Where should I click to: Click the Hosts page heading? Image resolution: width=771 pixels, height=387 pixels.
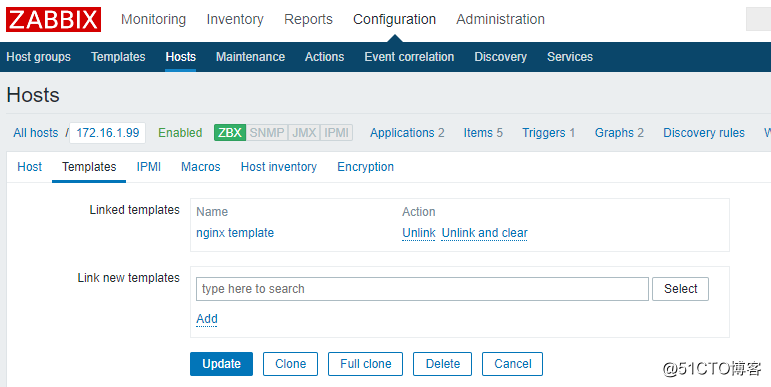pos(33,95)
